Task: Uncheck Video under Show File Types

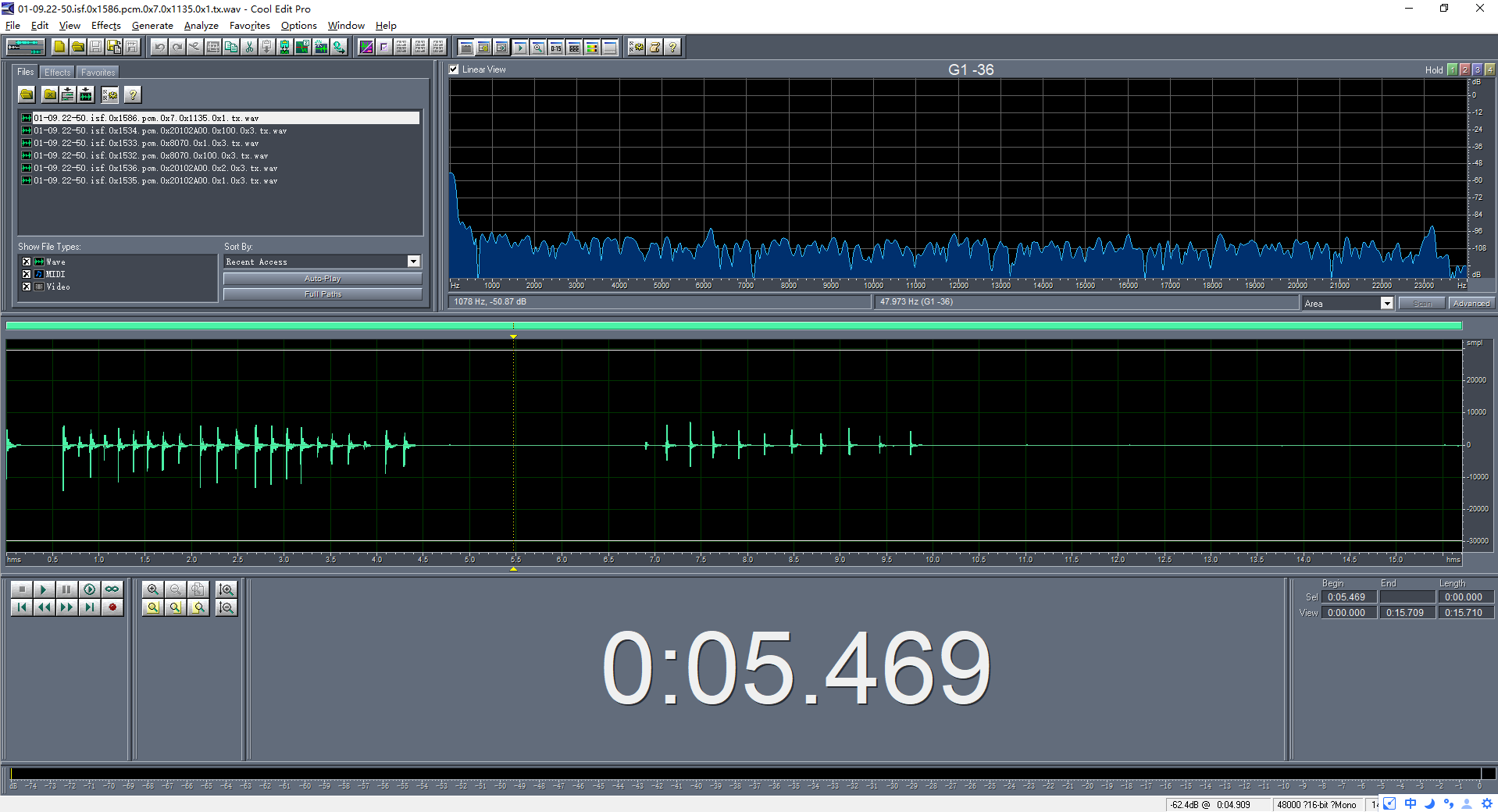Action: click(26, 287)
